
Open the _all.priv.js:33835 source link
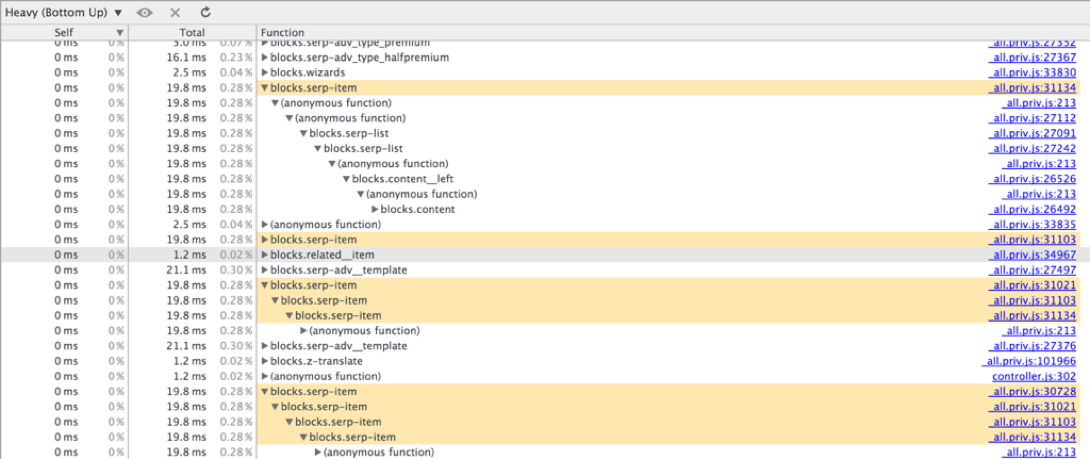[x=1032, y=225]
